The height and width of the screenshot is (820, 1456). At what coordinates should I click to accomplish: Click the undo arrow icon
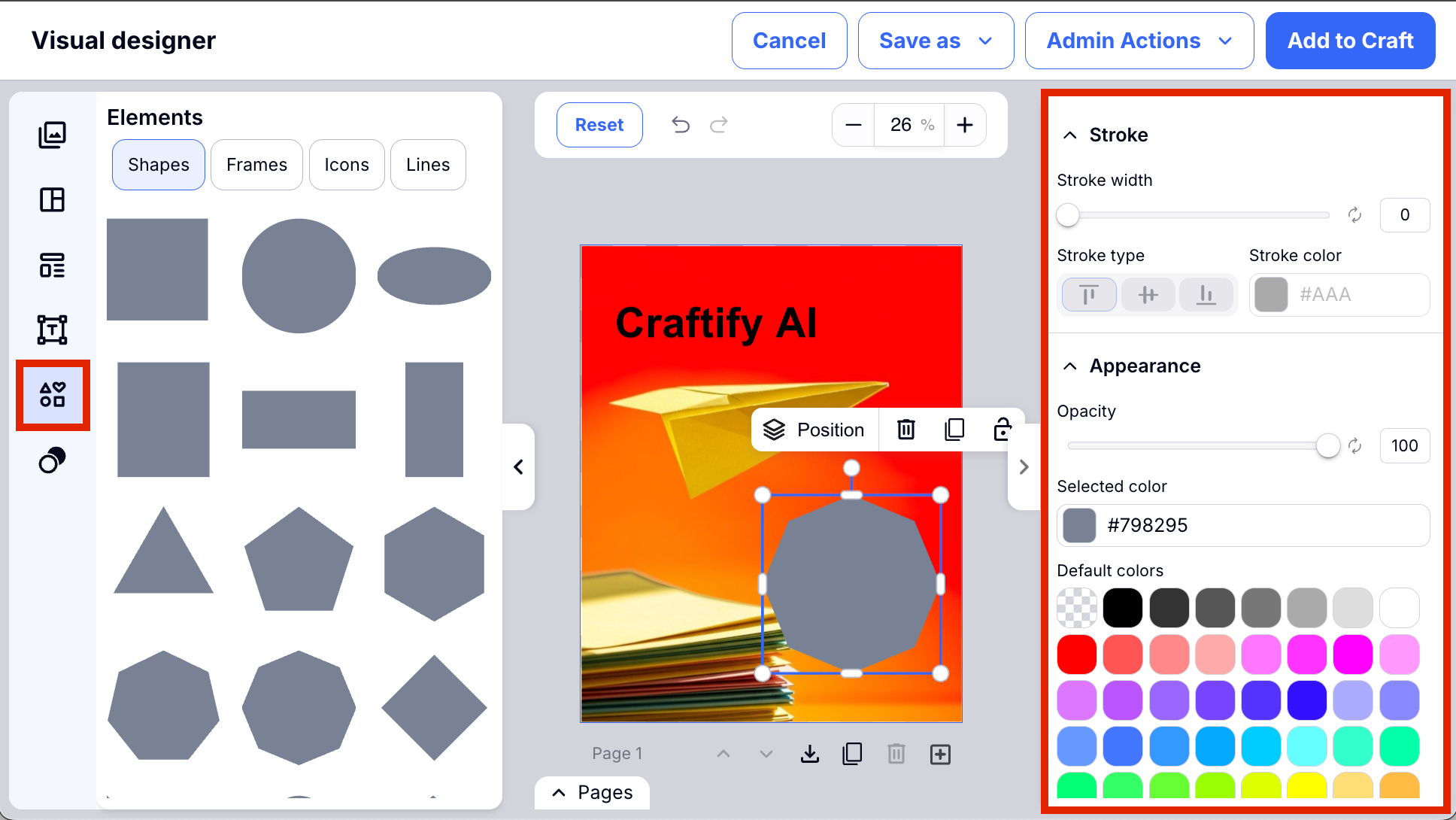[681, 125]
